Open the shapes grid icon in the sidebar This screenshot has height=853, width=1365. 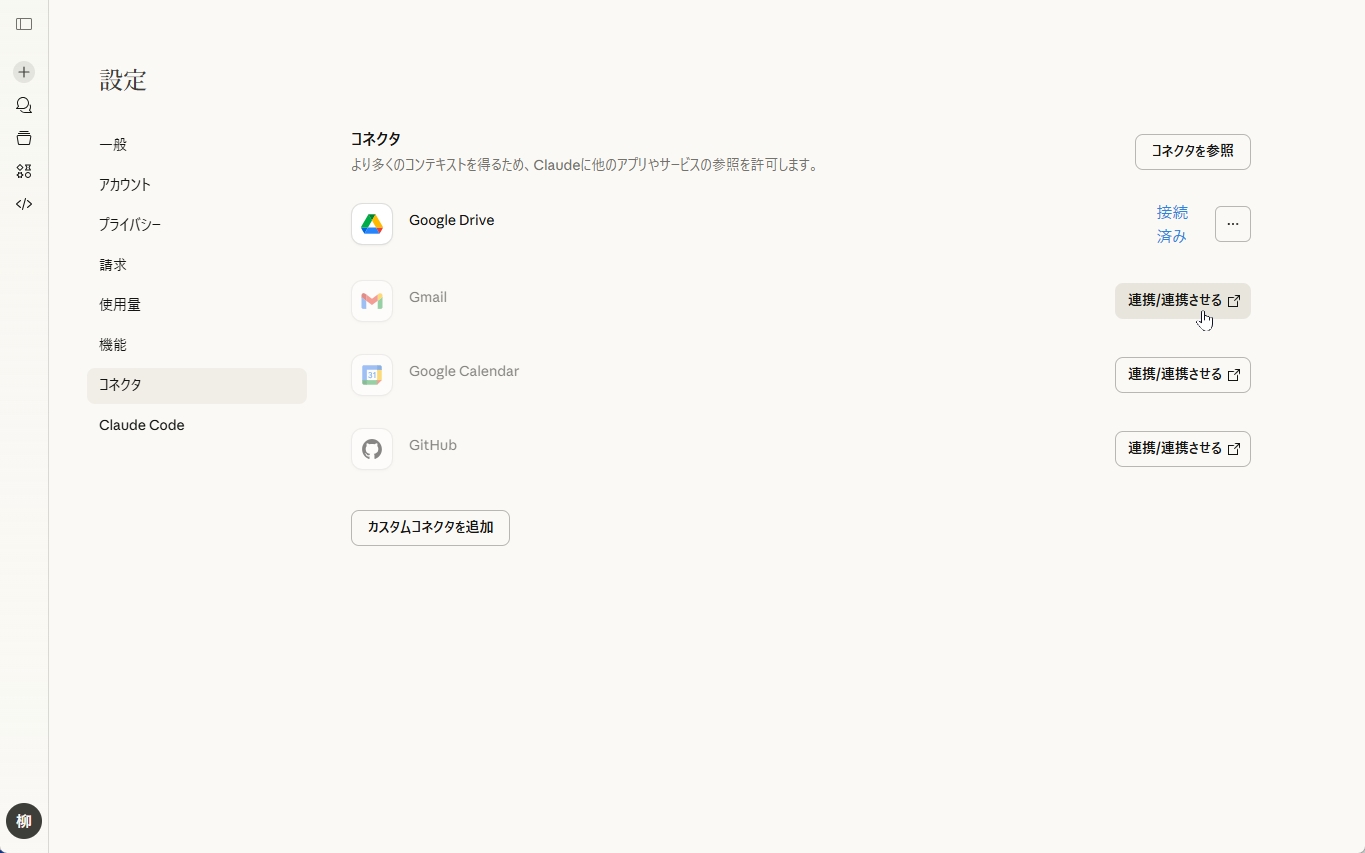23,171
